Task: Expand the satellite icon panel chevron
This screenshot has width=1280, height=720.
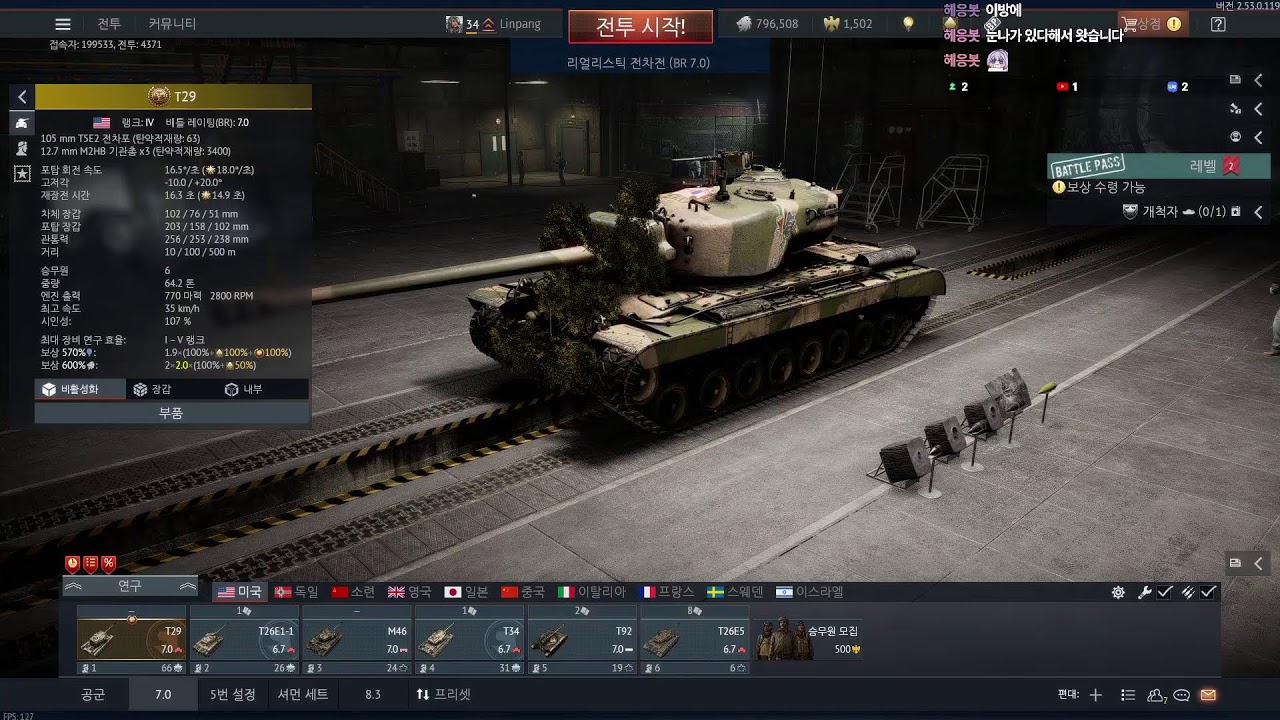Action: pyautogui.click(x=1258, y=109)
